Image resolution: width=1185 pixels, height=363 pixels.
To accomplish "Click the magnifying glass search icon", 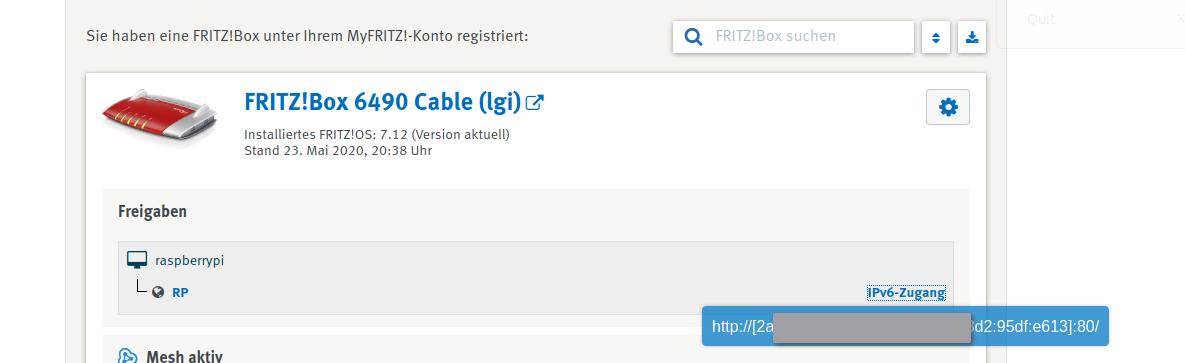I will point(693,36).
